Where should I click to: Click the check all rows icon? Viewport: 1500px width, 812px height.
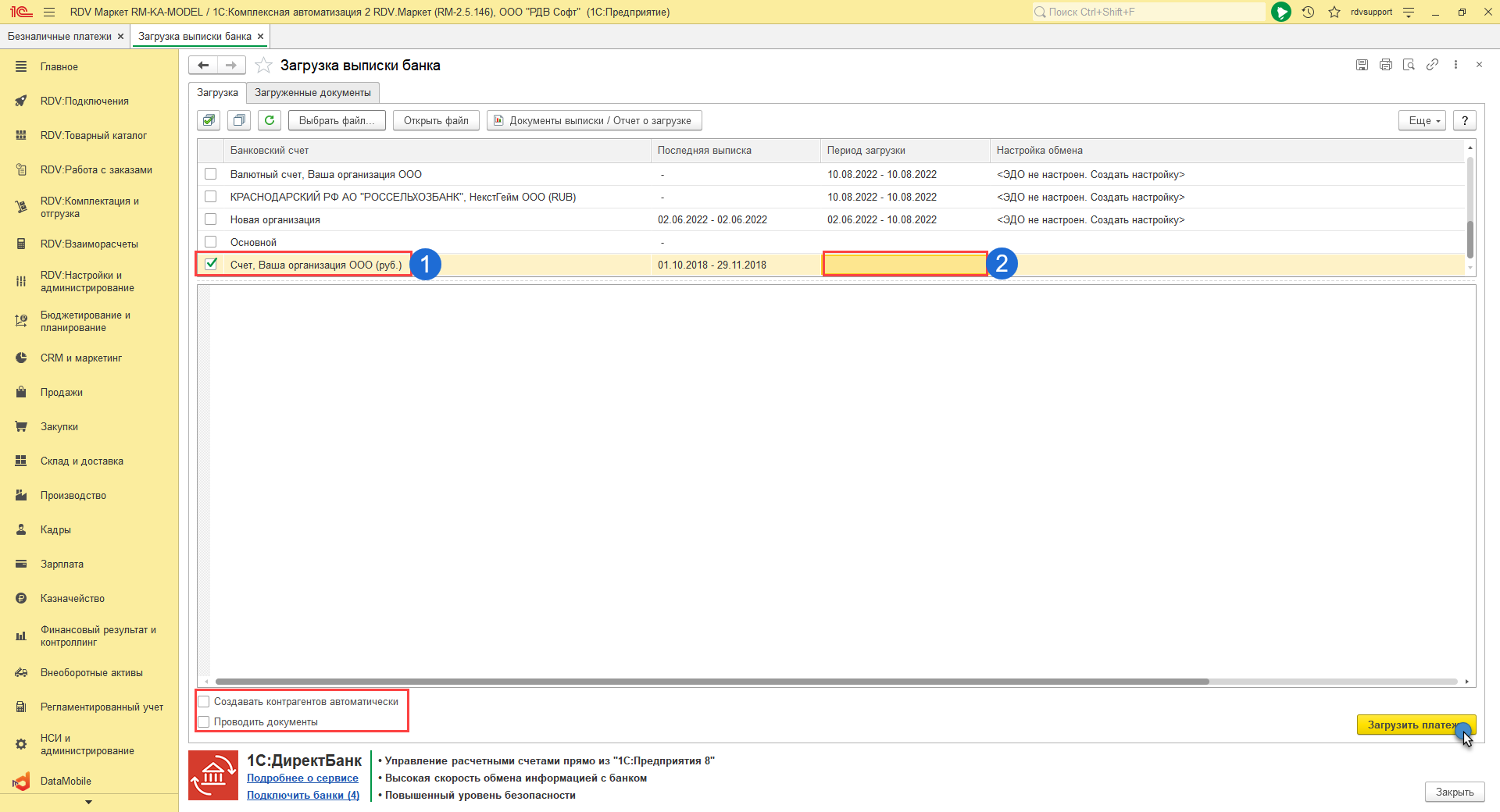pyautogui.click(x=209, y=120)
